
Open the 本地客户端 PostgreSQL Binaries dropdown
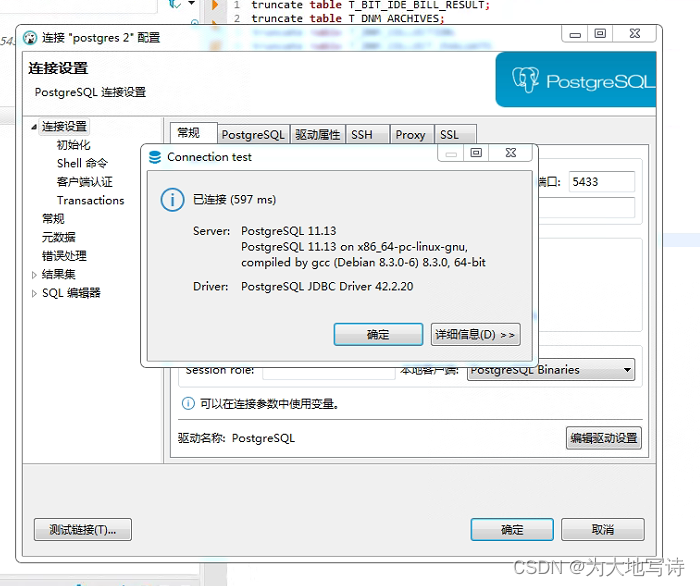pos(551,370)
